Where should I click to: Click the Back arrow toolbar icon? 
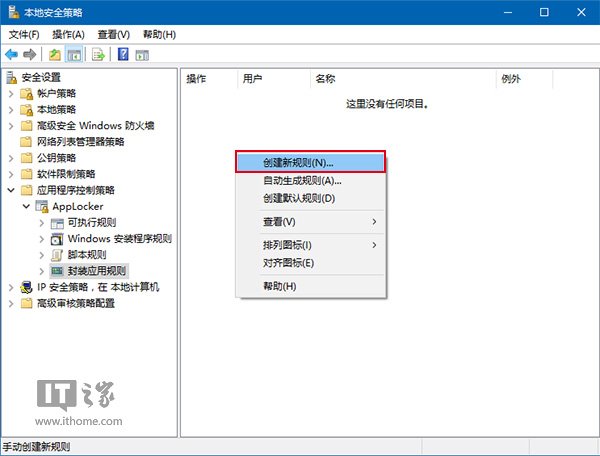pos(11,55)
